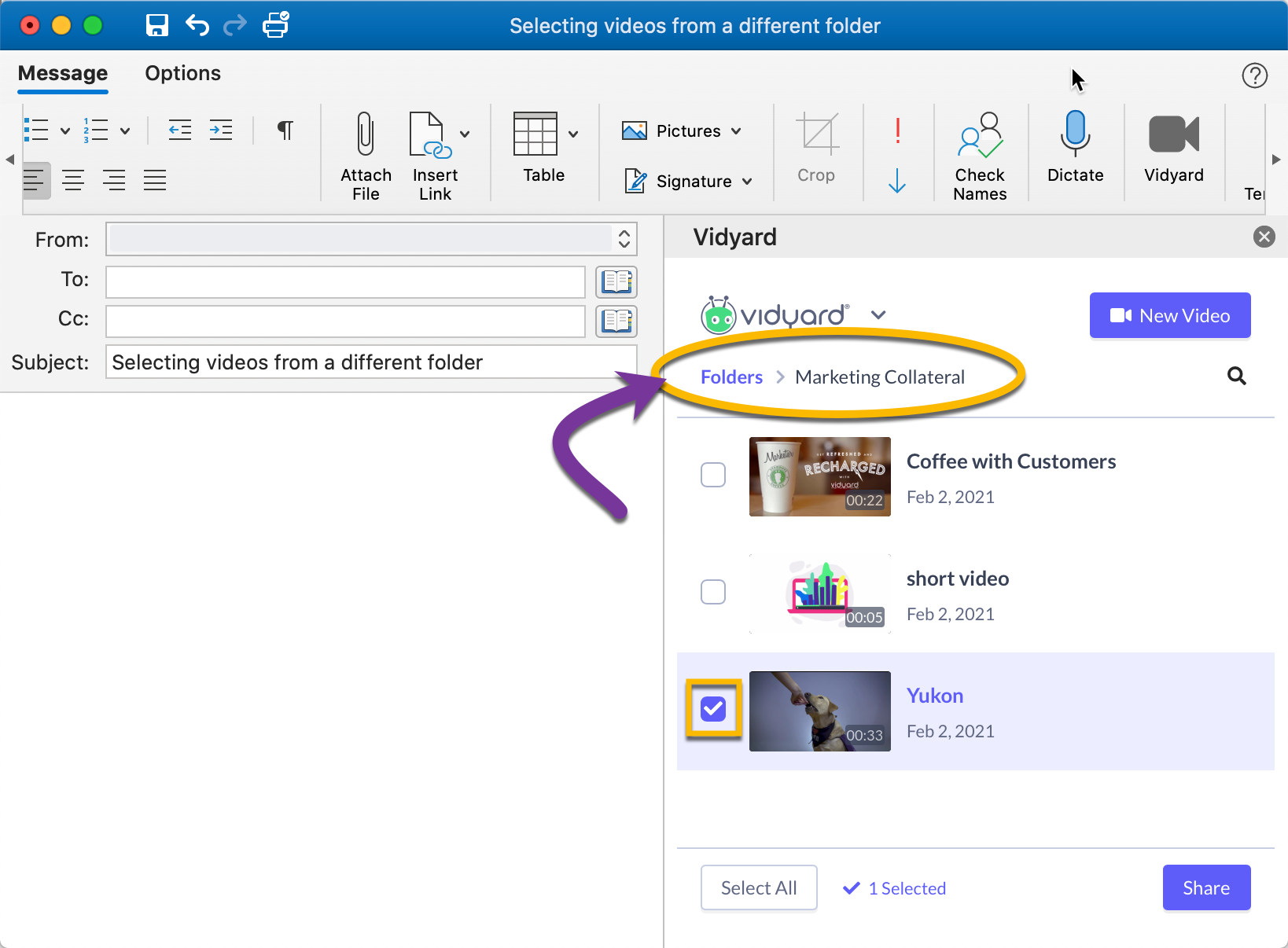Click the Undo arrow icon

(x=197, y=25)
